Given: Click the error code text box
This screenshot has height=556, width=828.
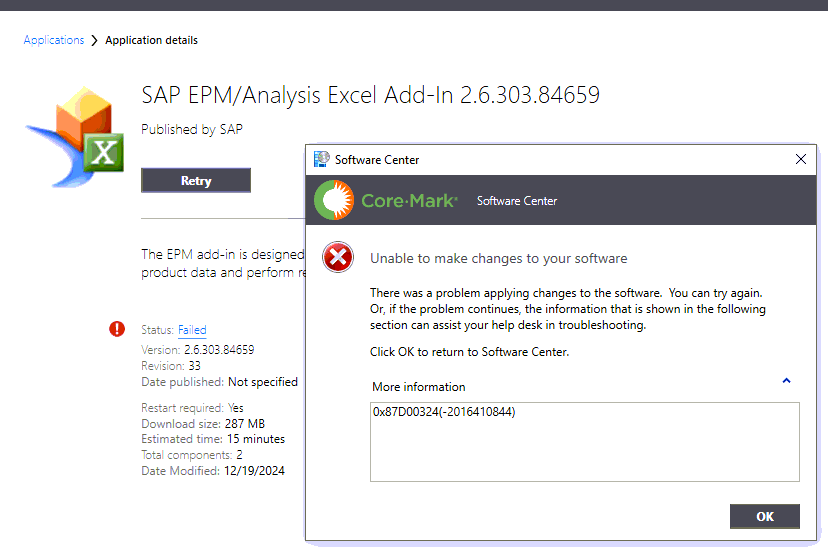Looking at the screenshot, I should [x=585, y=442].
